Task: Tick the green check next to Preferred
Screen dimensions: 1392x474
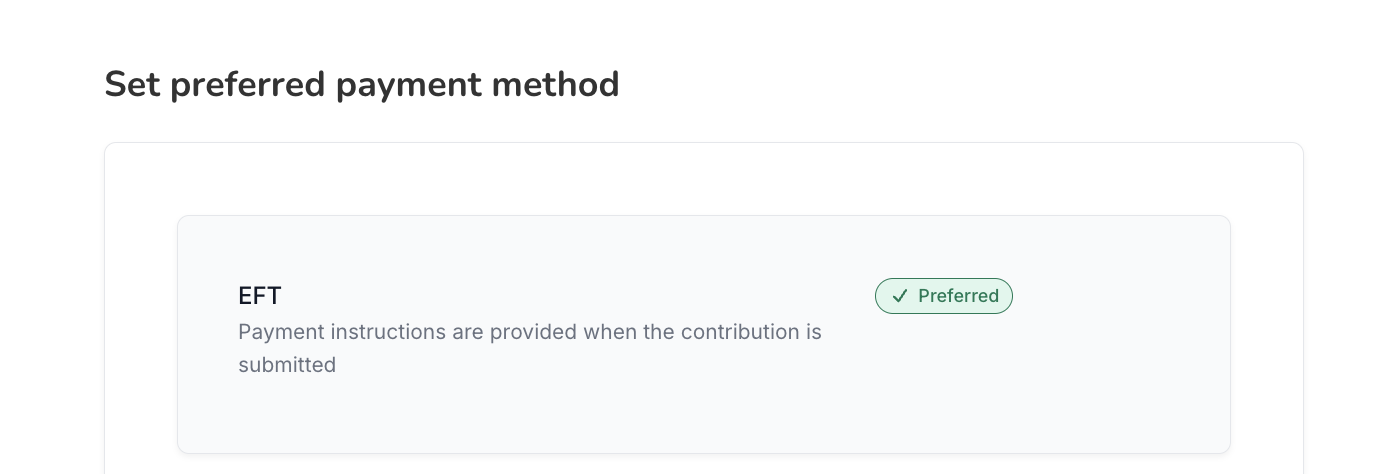Action: (x=900, y=296)
